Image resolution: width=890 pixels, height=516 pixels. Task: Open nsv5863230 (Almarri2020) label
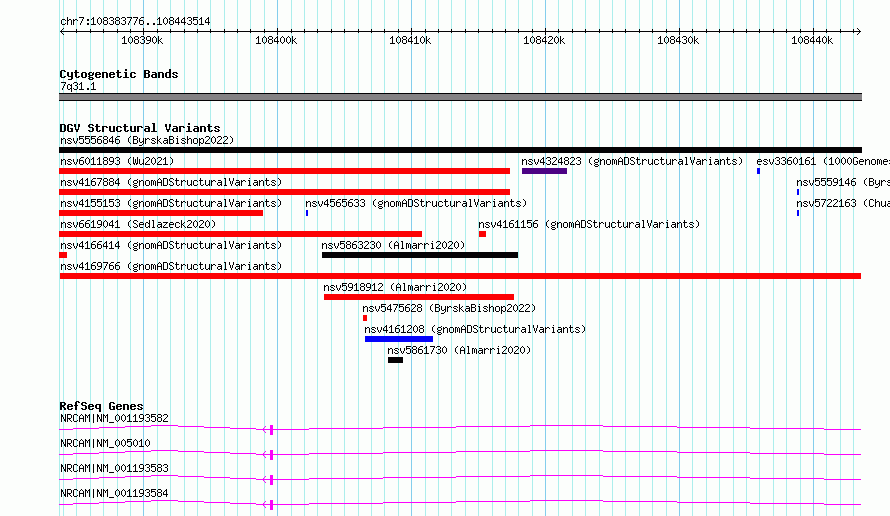pos(393,245)
